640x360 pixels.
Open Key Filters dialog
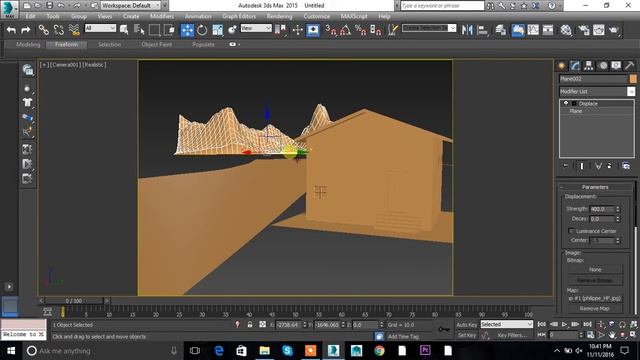click(x=512, y=335)
